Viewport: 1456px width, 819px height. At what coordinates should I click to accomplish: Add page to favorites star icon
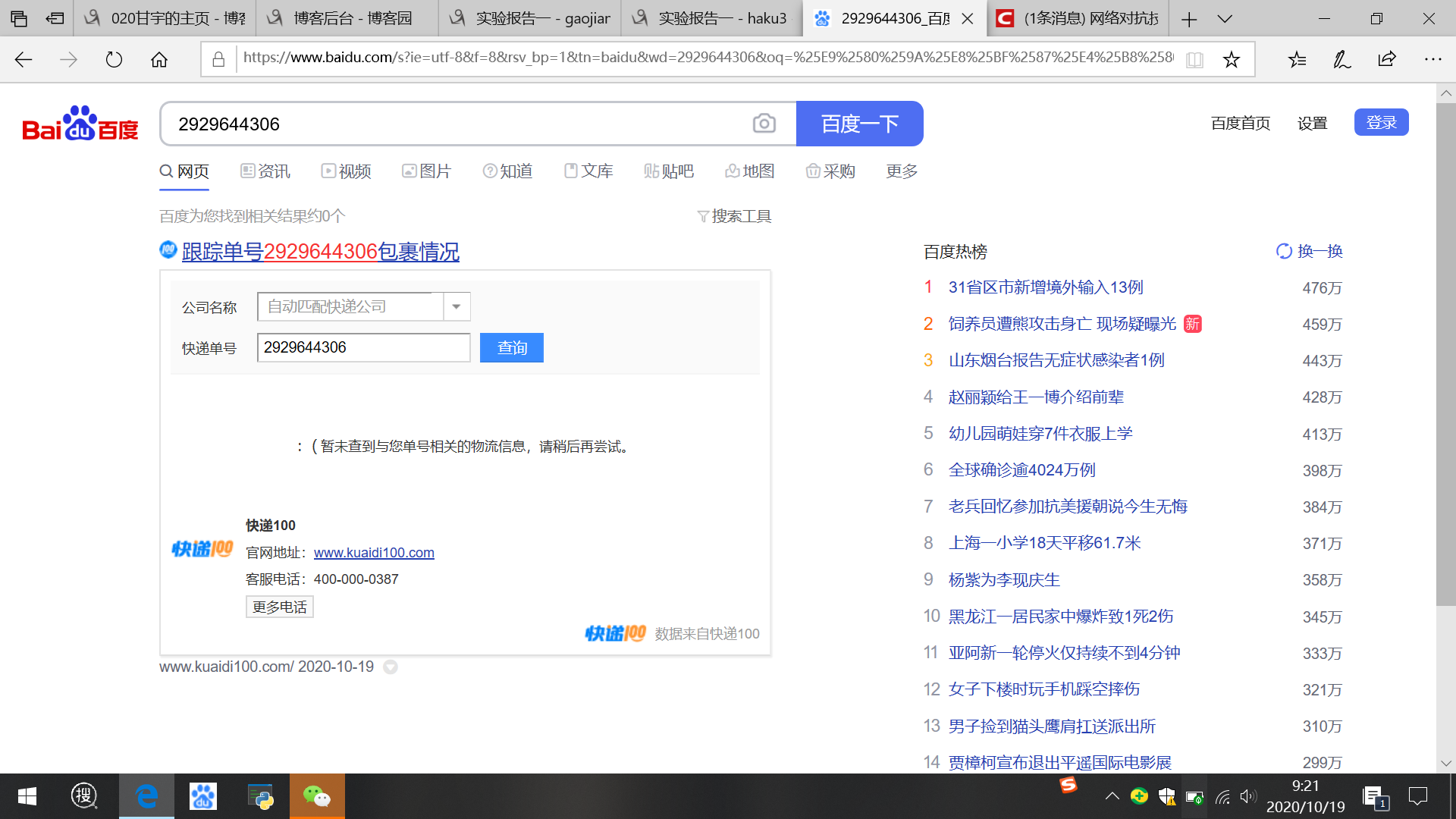[1231, 59]
